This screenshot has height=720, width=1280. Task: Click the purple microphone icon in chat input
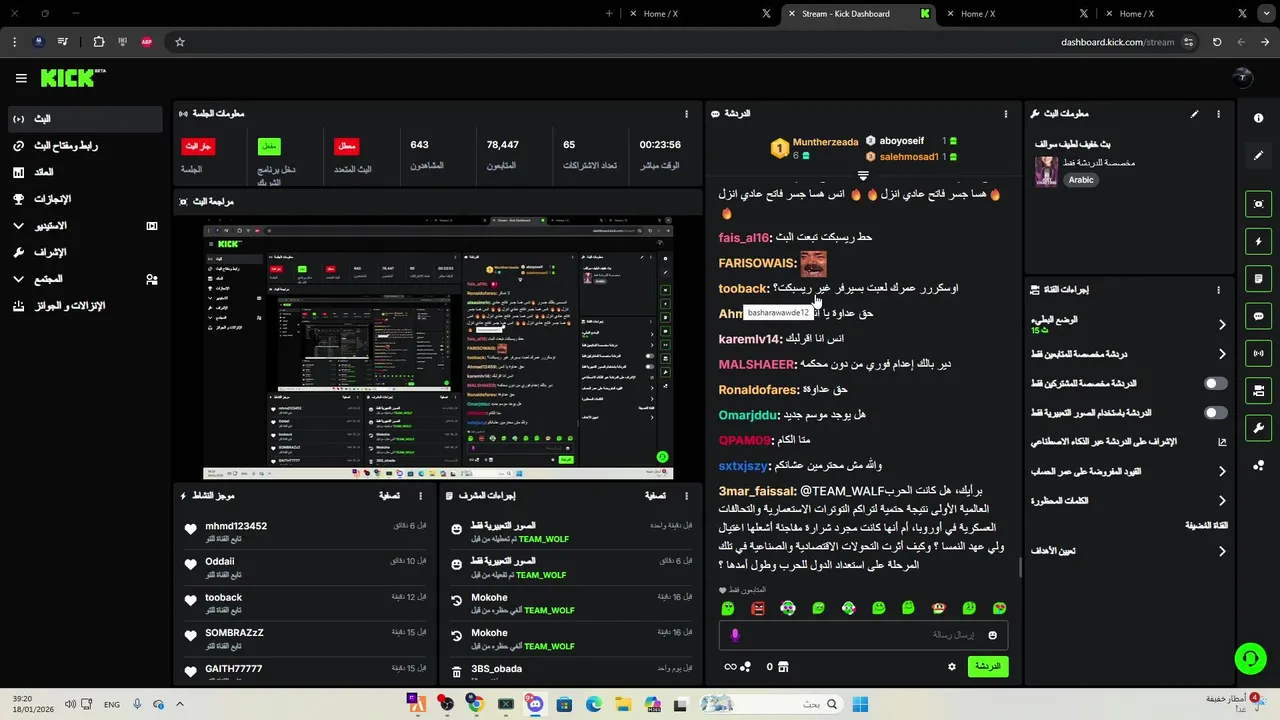click(735, 635)
